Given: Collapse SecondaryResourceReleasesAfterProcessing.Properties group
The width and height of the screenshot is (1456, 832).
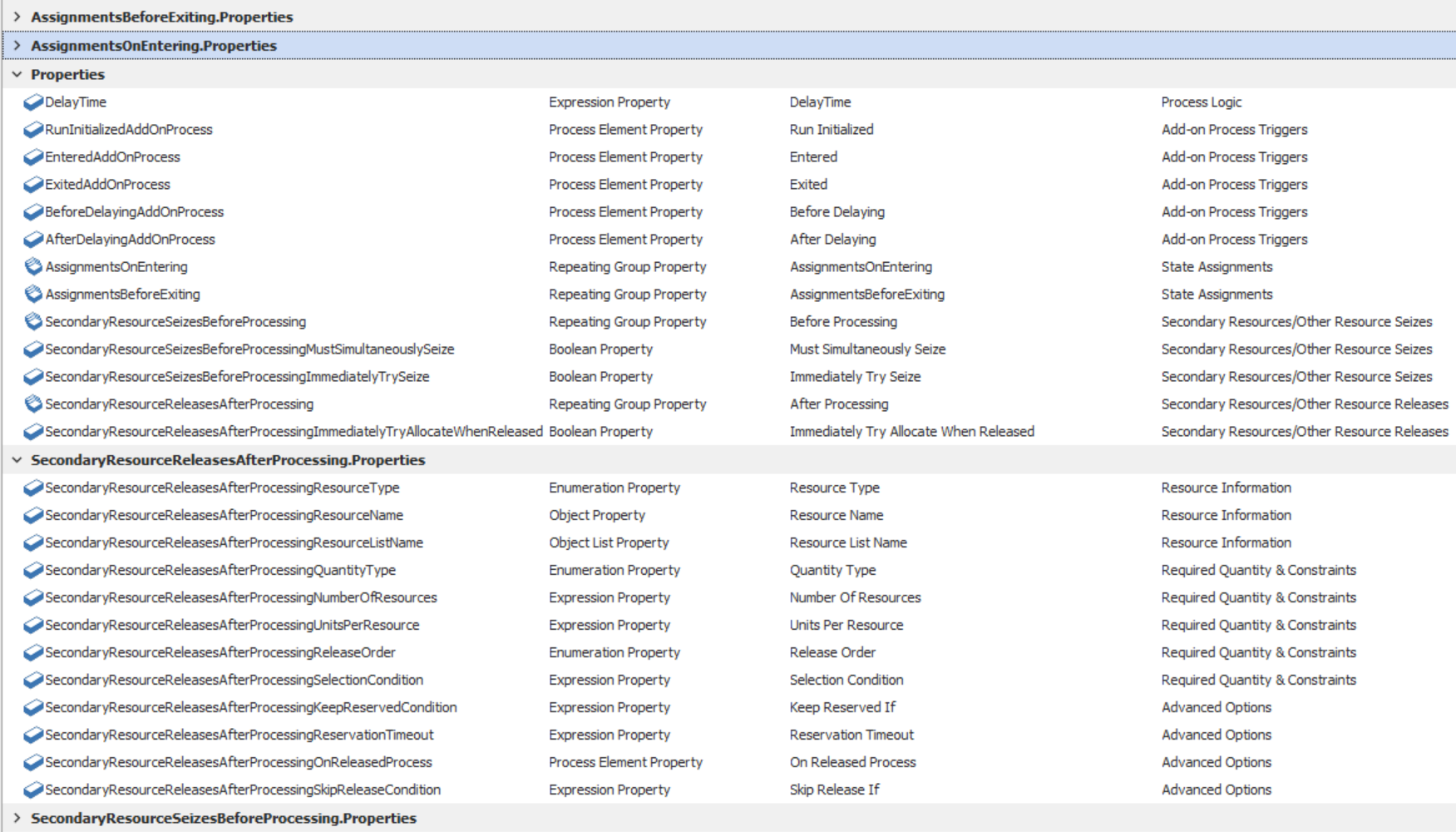Looking at the screenshot, I should click(x=17, y=460).
